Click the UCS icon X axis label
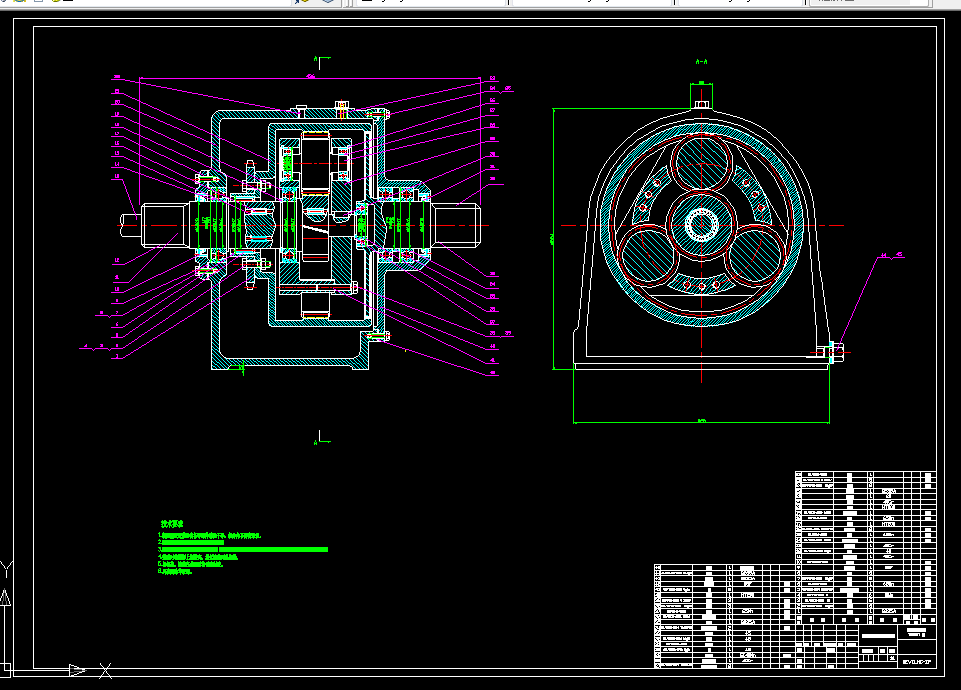This screenshot has width=961, height=690. [x=105, y=671]
